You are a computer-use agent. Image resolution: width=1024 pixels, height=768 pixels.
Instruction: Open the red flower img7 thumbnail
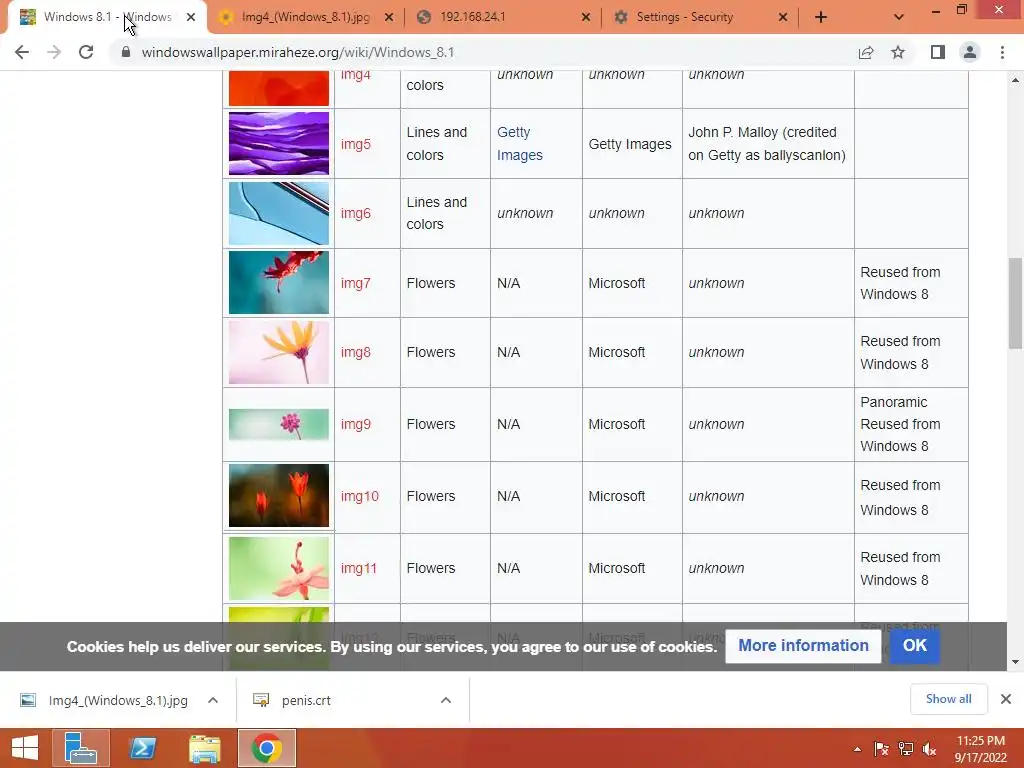[279, 282]
